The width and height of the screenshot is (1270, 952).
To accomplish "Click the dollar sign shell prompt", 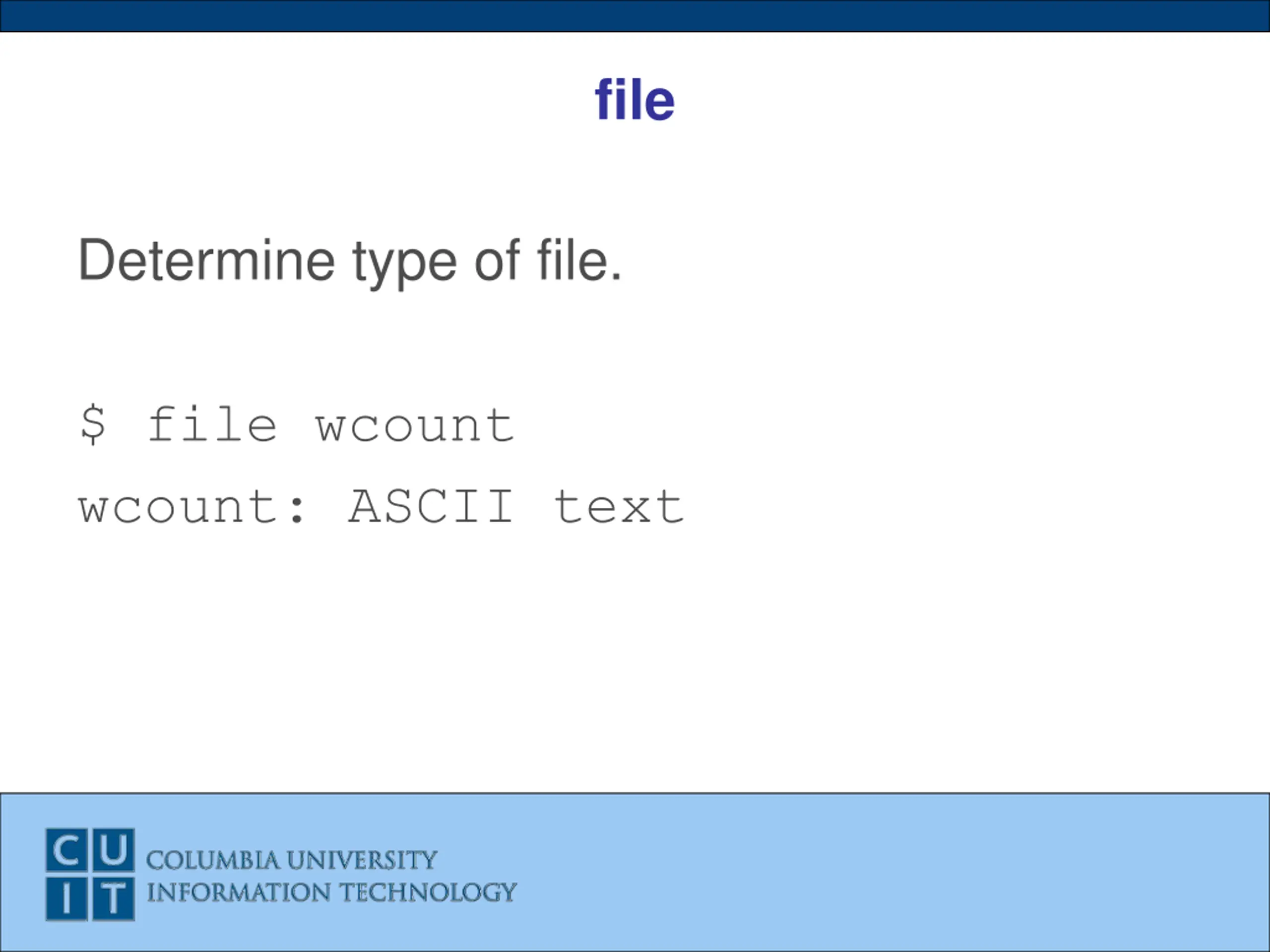I will (93, 424).
